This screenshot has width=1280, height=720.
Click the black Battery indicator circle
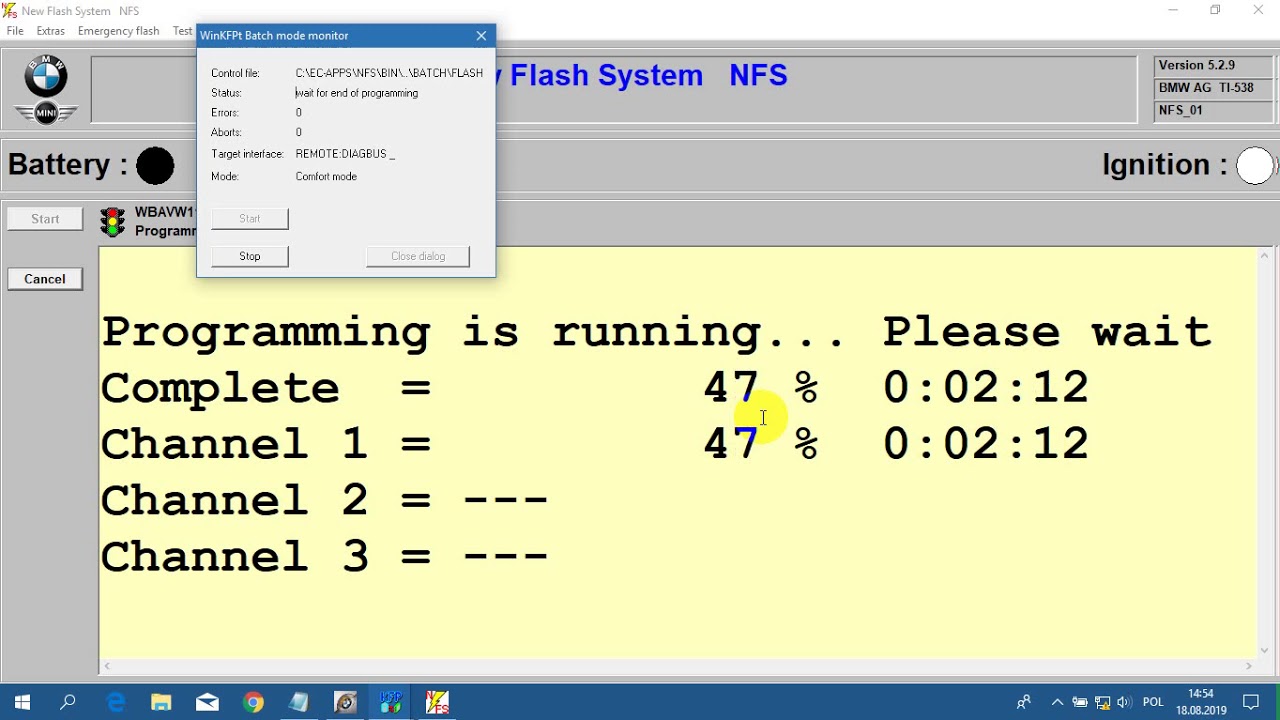click(155, 165)
